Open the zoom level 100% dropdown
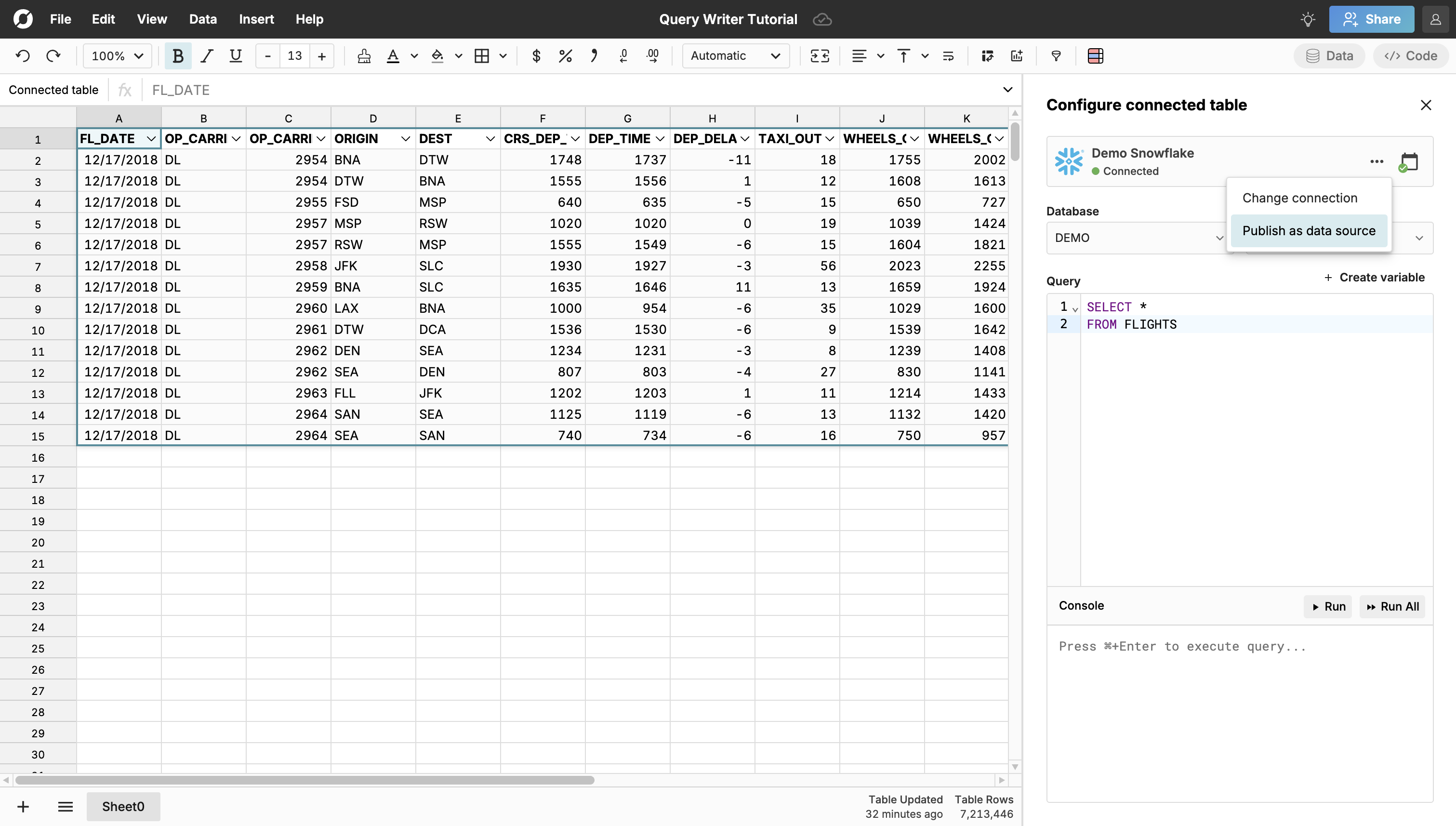Viewport: 1456px width, 826px height. point(118,55)
